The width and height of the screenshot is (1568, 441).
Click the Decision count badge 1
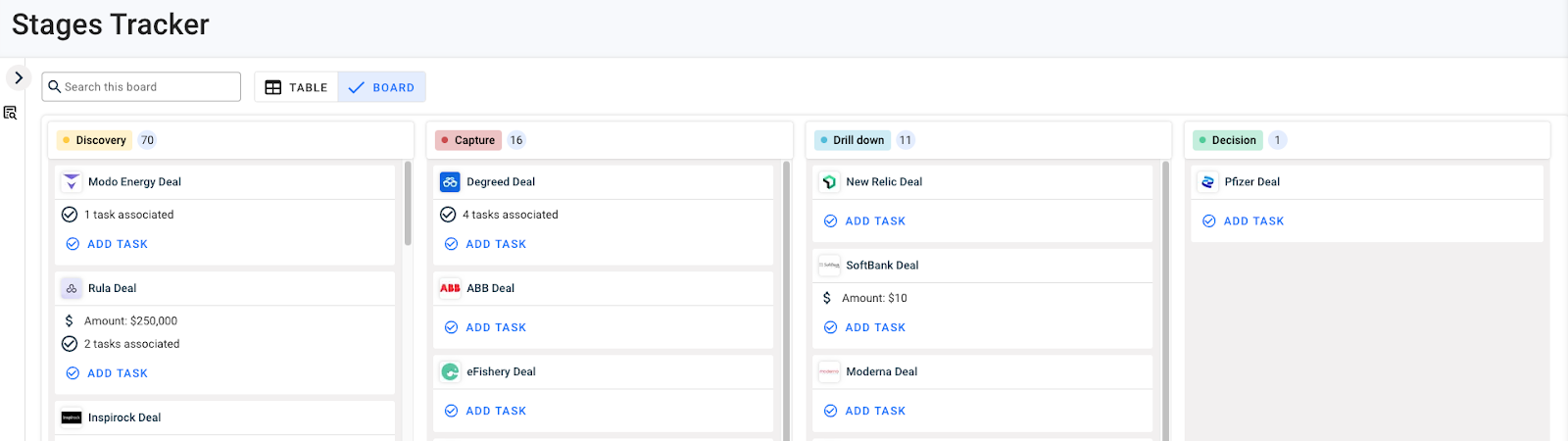click(1277, 140)
